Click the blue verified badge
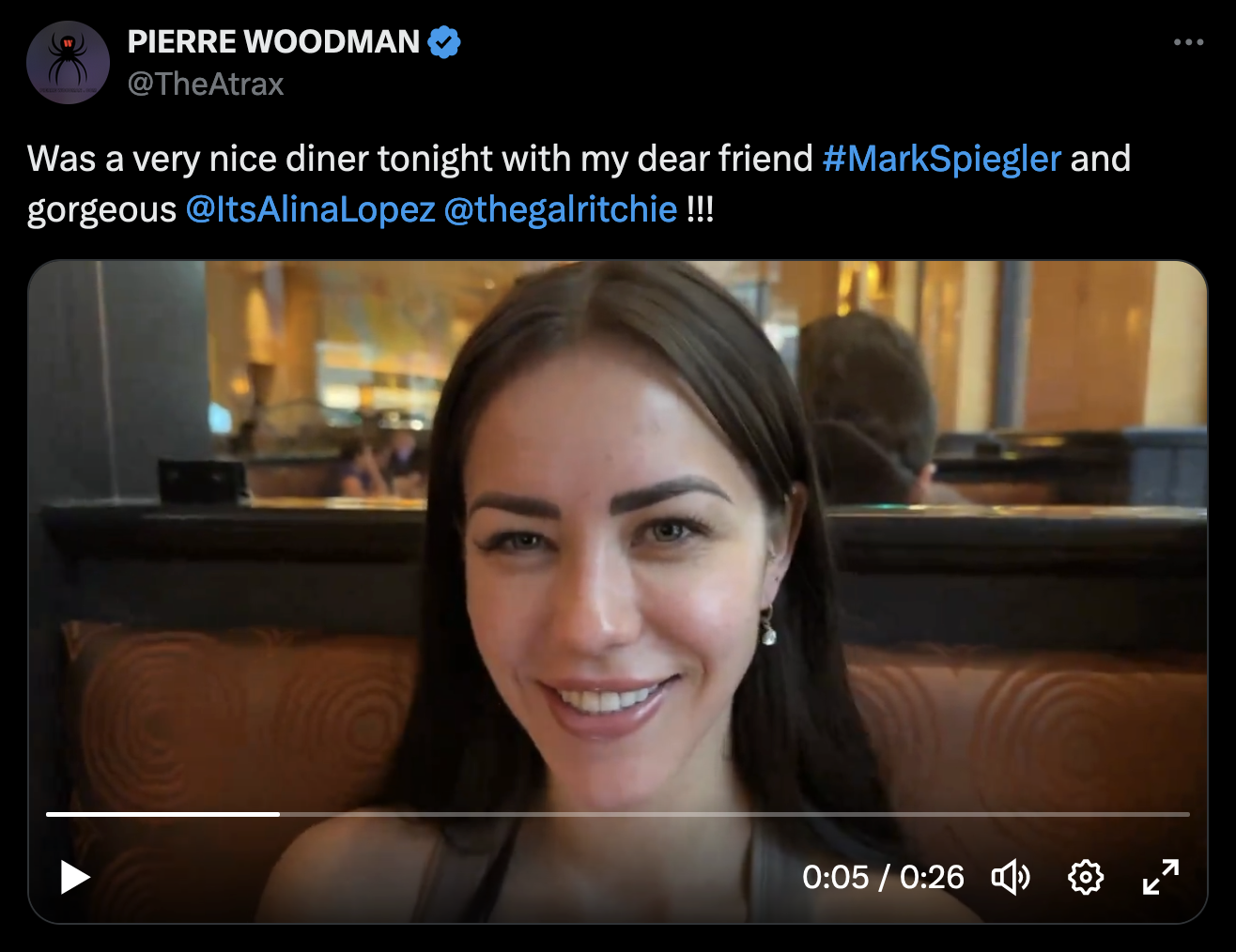 [444, 42]
